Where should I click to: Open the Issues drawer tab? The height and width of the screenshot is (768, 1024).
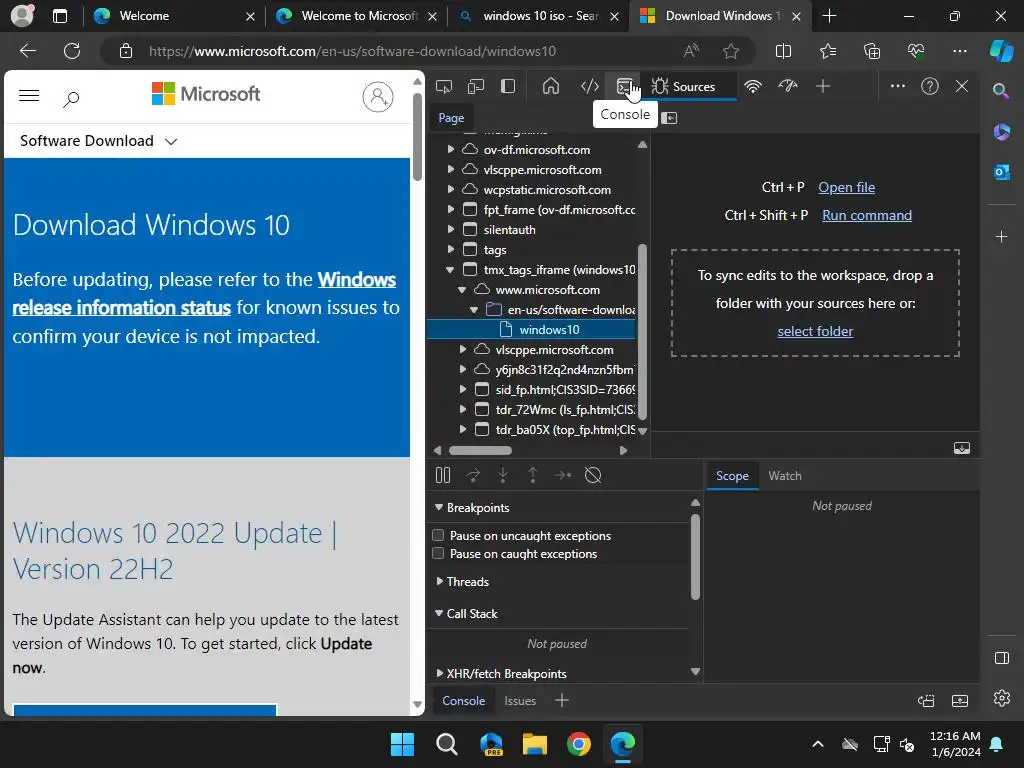pos(520,701)
